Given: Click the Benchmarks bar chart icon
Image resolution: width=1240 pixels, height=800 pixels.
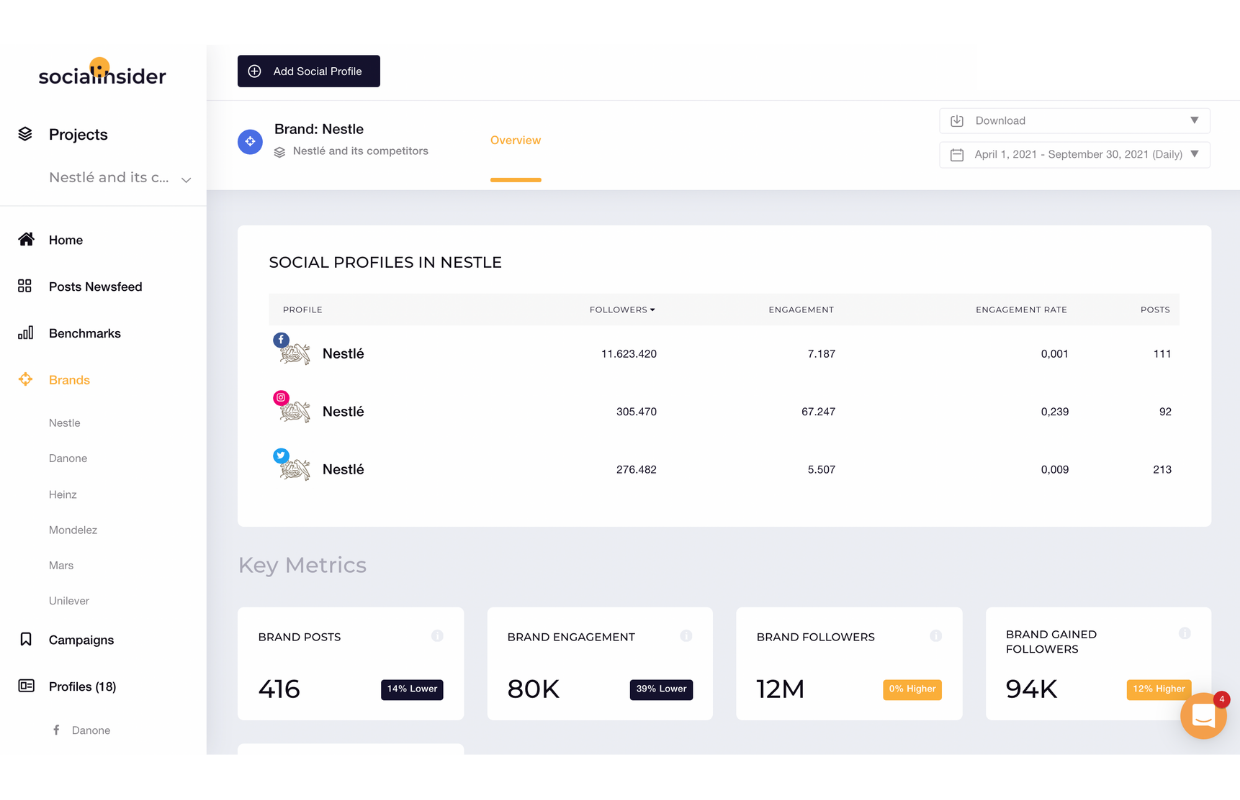Looking at the screenshot, I should pyautogui.click(x=26, y=333).
